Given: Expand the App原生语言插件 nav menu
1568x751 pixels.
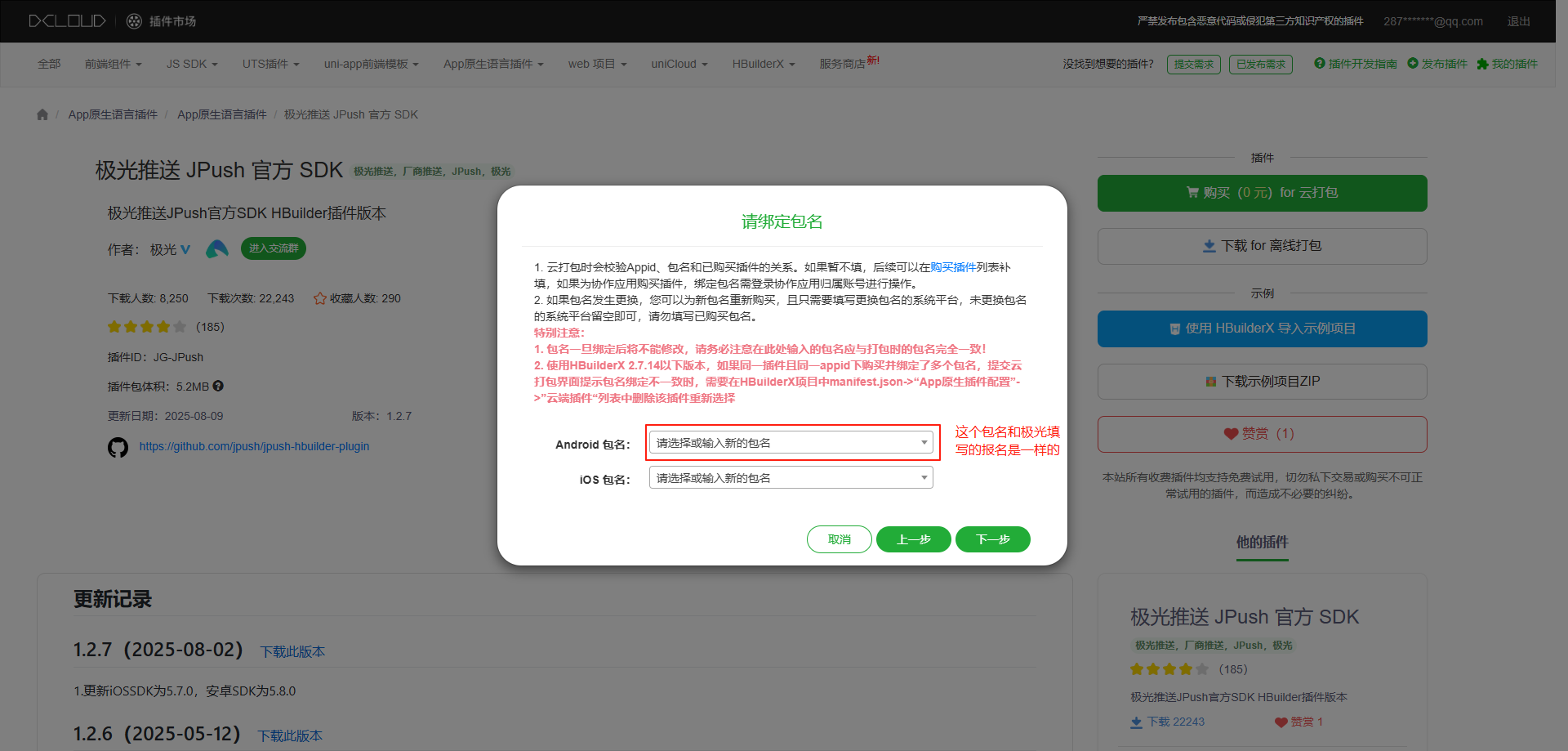Looking at the screenshot, I should [493, 64].
